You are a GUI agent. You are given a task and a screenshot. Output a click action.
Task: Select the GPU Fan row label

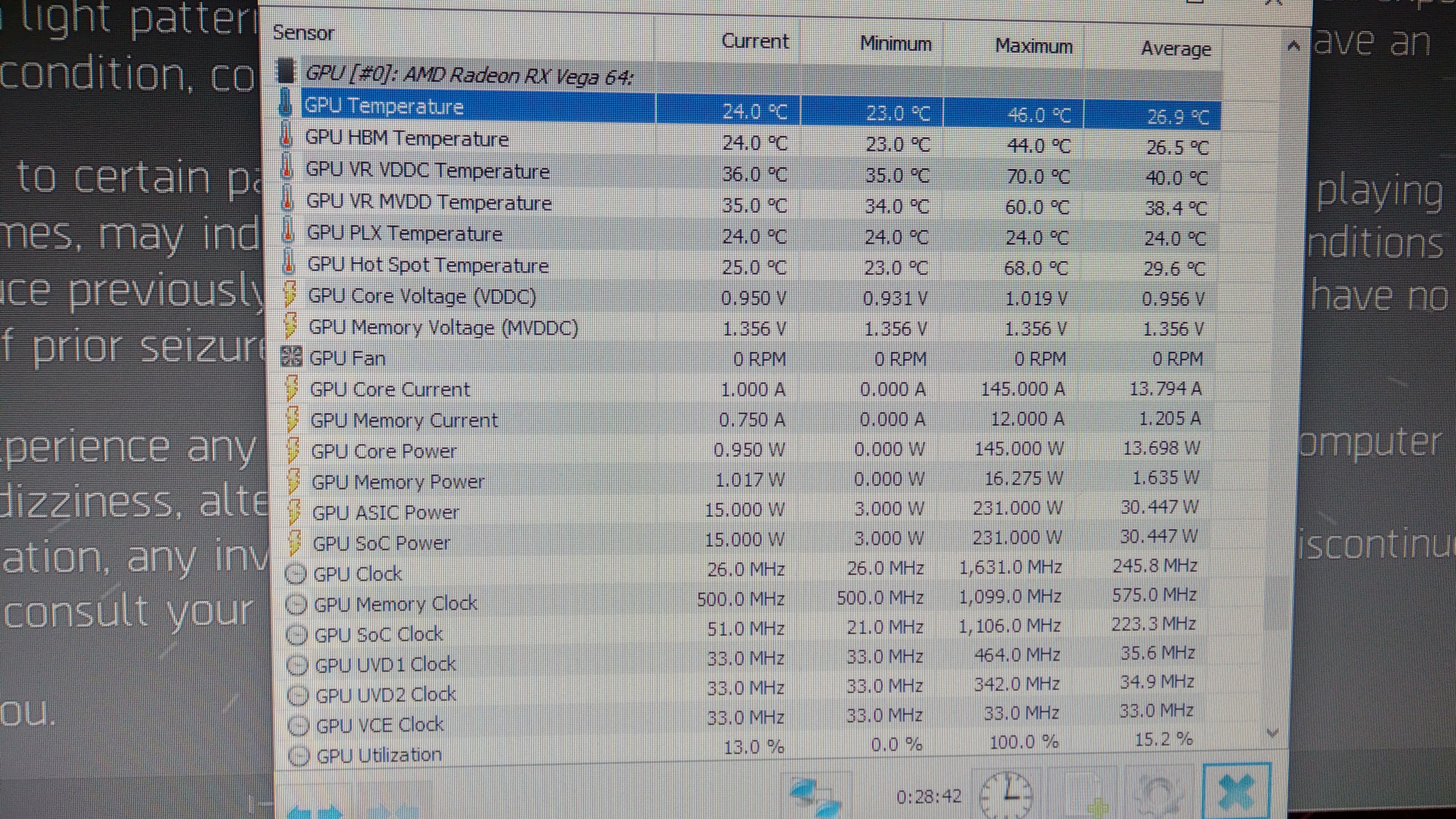(348, 358)
